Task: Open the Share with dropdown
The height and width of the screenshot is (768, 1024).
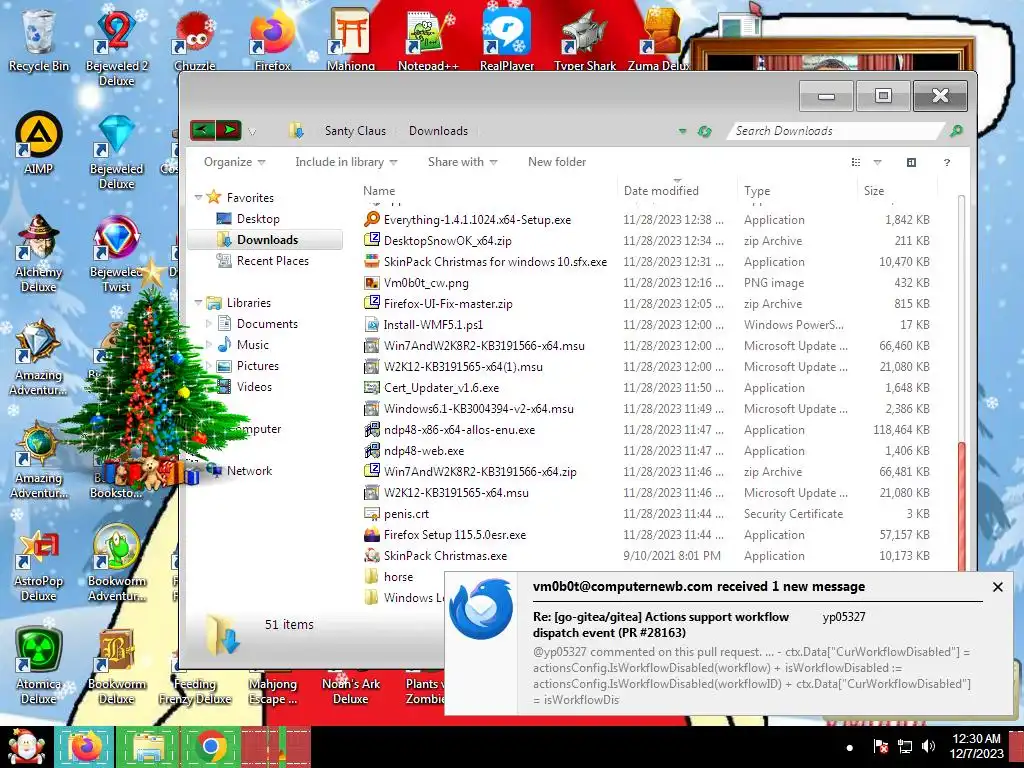Action: [462, 162]
